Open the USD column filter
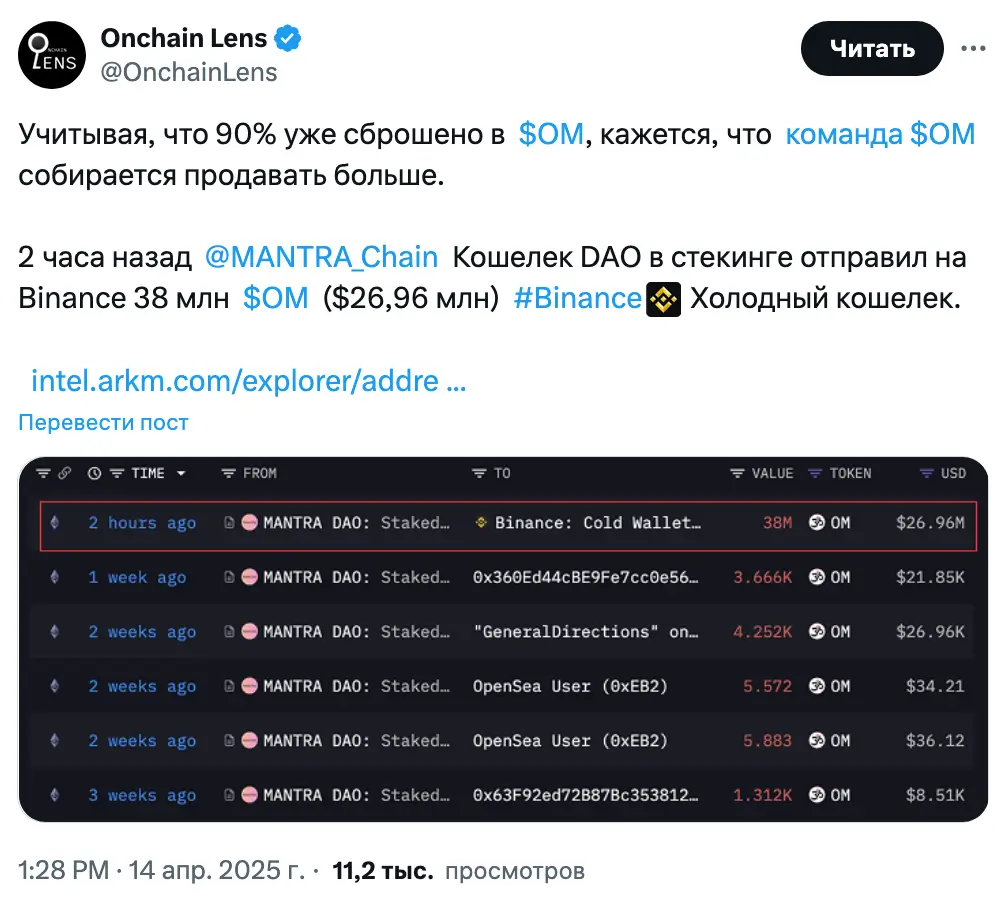This screenshot has height=908, width=1008. tap(926, 473)
